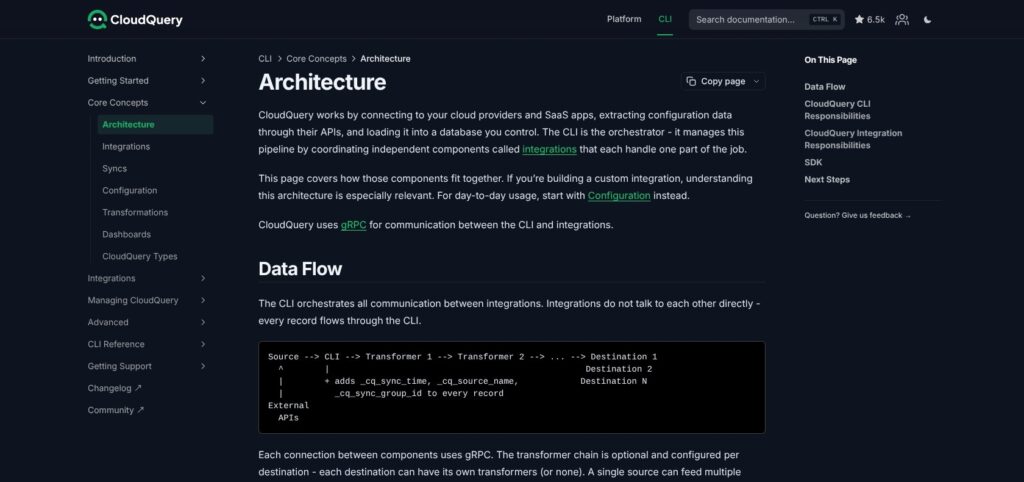Jump to Data Flow in On This Page

(x=824, y=87)
